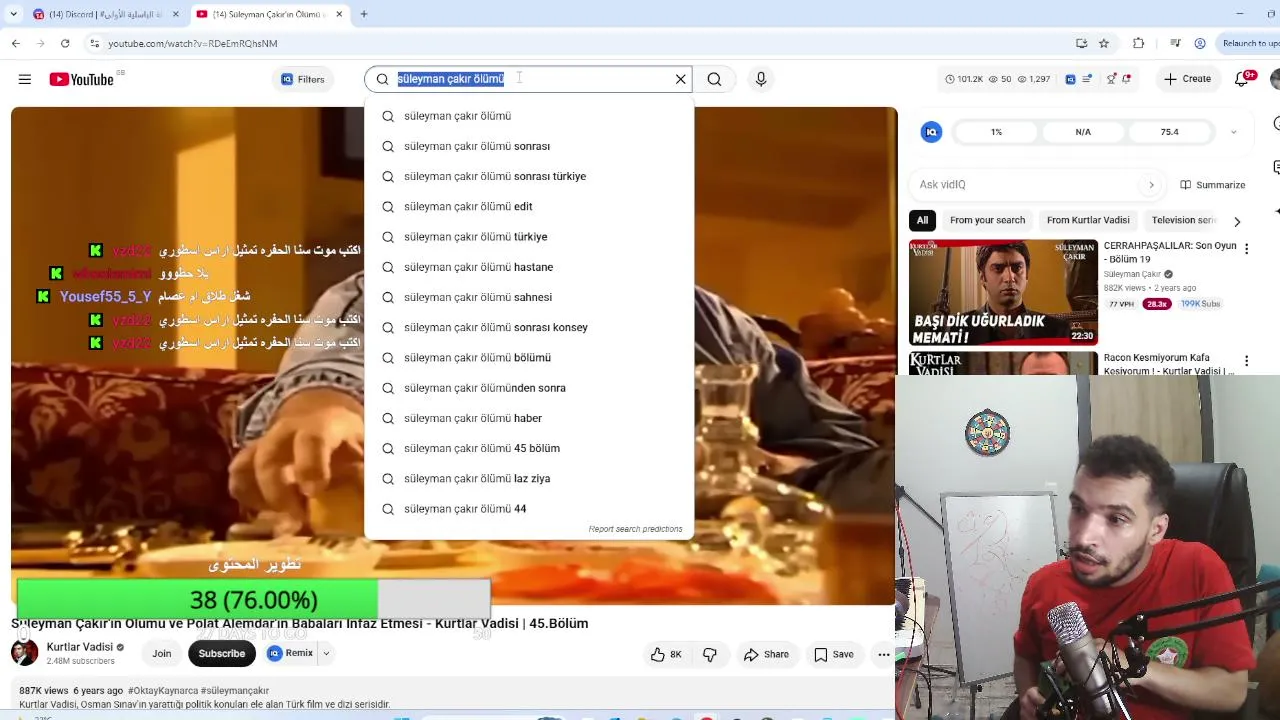This screenshot has height=720, width=1280.
Task: Click "Report search predictions" link
Action: click(x=635, y=529)
